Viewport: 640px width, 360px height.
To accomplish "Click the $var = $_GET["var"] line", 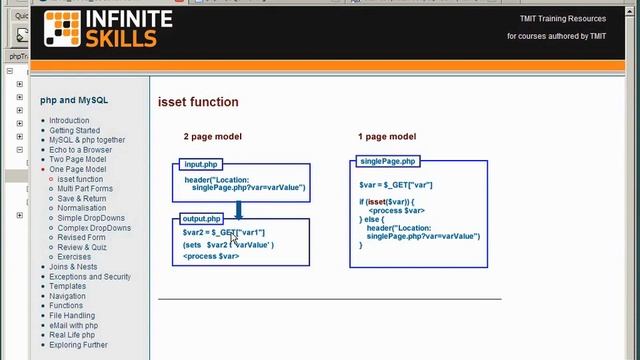I will coord(396,185).
